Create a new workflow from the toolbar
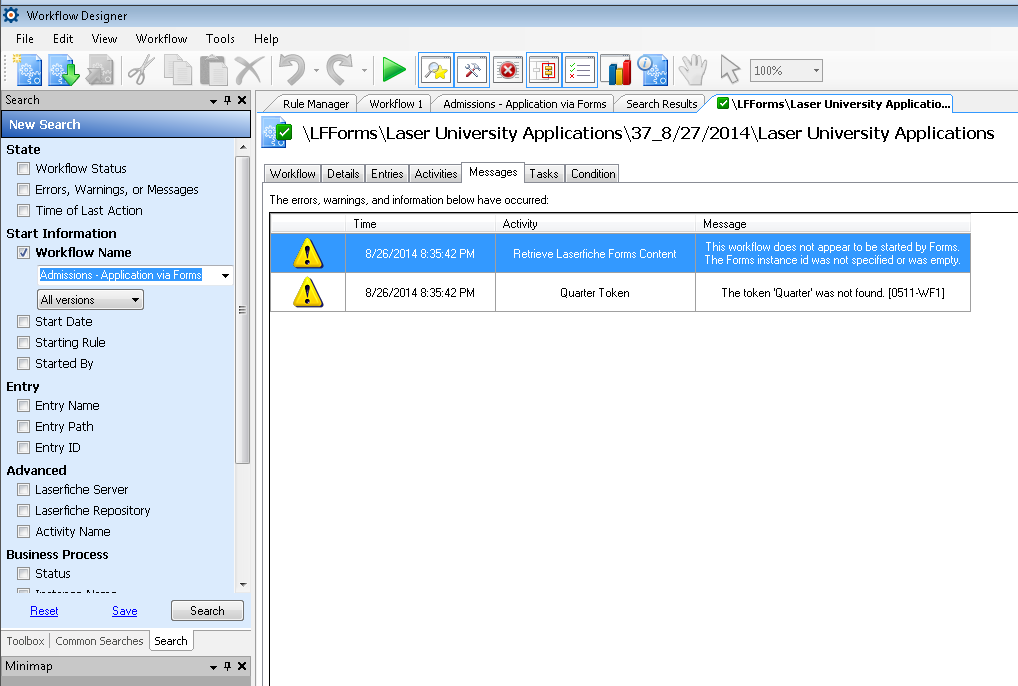 [x=28, y=70]
